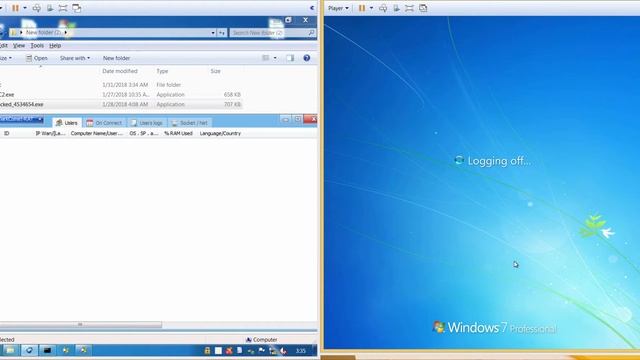The width and height of the screenshot is (640, 360).
Task: Open the Player menu in right VMware window
Action: [x=338, y=8]
